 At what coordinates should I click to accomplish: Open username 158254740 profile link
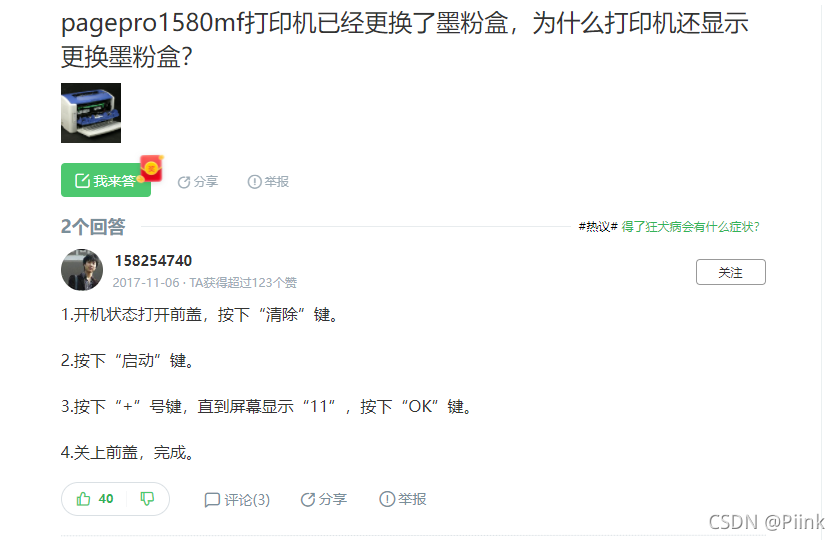click(153, 261)
